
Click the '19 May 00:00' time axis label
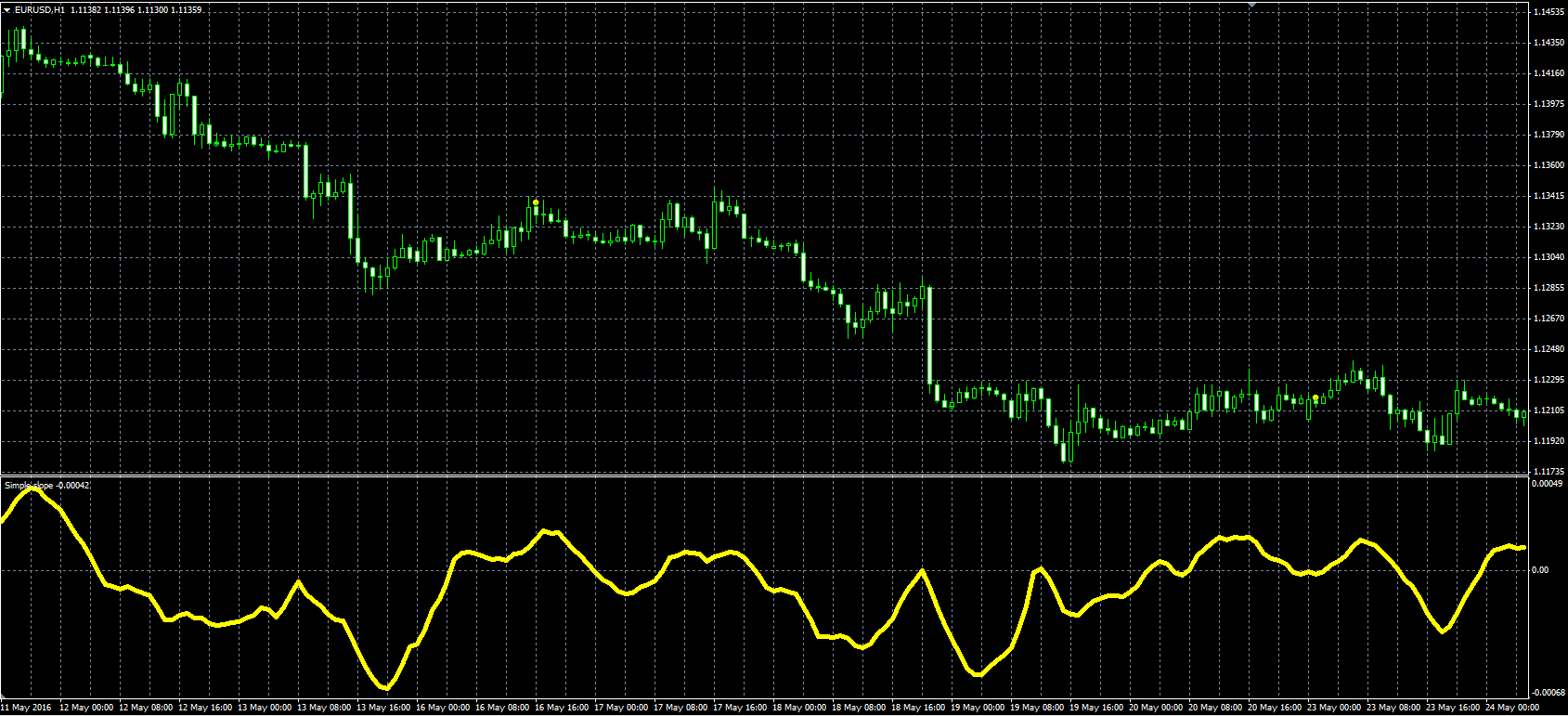[978, 708]
